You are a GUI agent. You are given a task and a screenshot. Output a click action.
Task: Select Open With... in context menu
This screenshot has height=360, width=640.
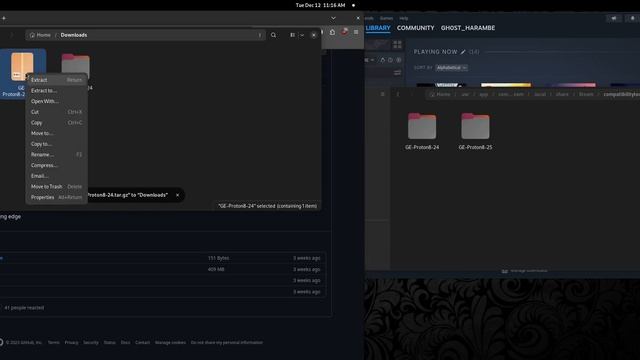pyautogui.click(x=56, y=101)
